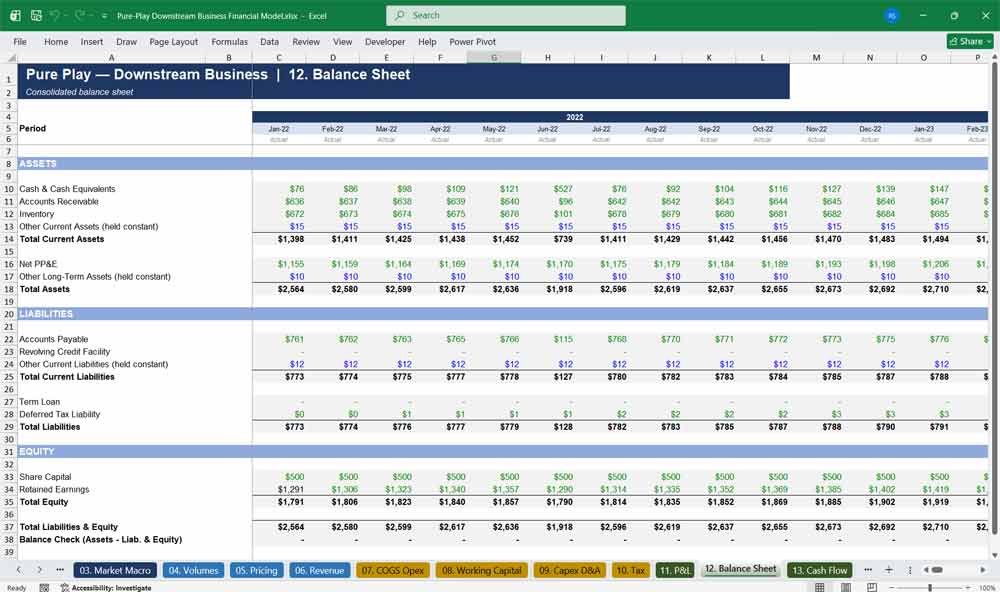Viewport: 1000px width, 592px height.
Task: Select the Cash & Cash Equivalents cell
Action: tap(67, 189)
